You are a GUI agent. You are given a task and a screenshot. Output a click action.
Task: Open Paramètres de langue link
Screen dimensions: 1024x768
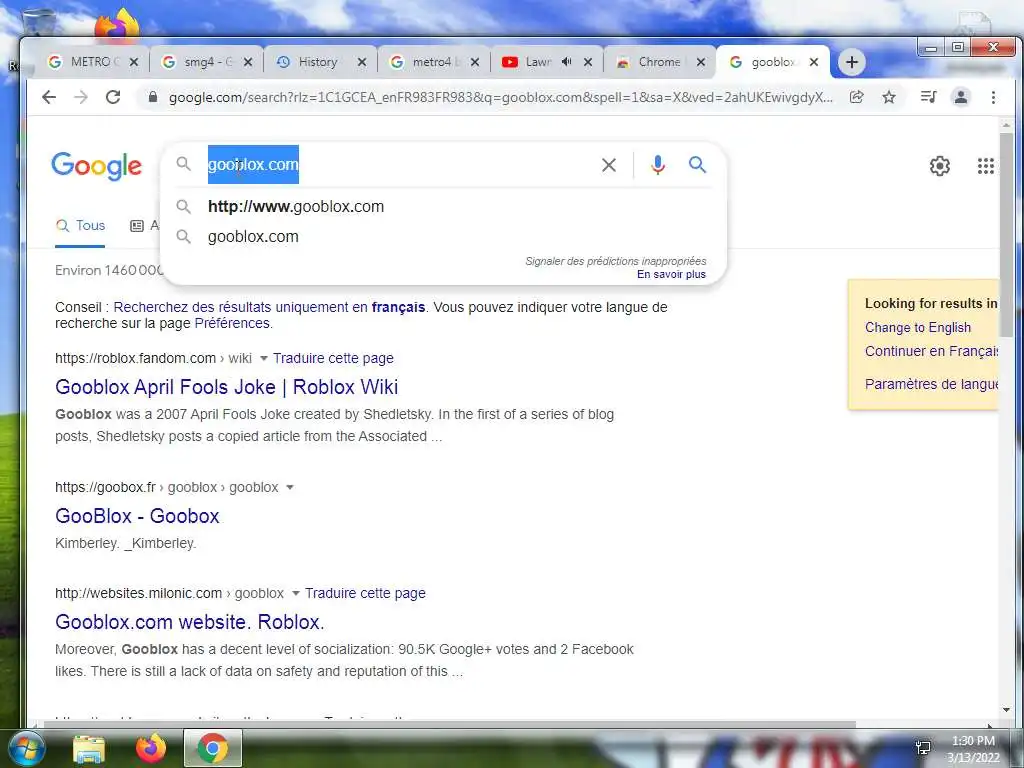click(x=931, y=384)
